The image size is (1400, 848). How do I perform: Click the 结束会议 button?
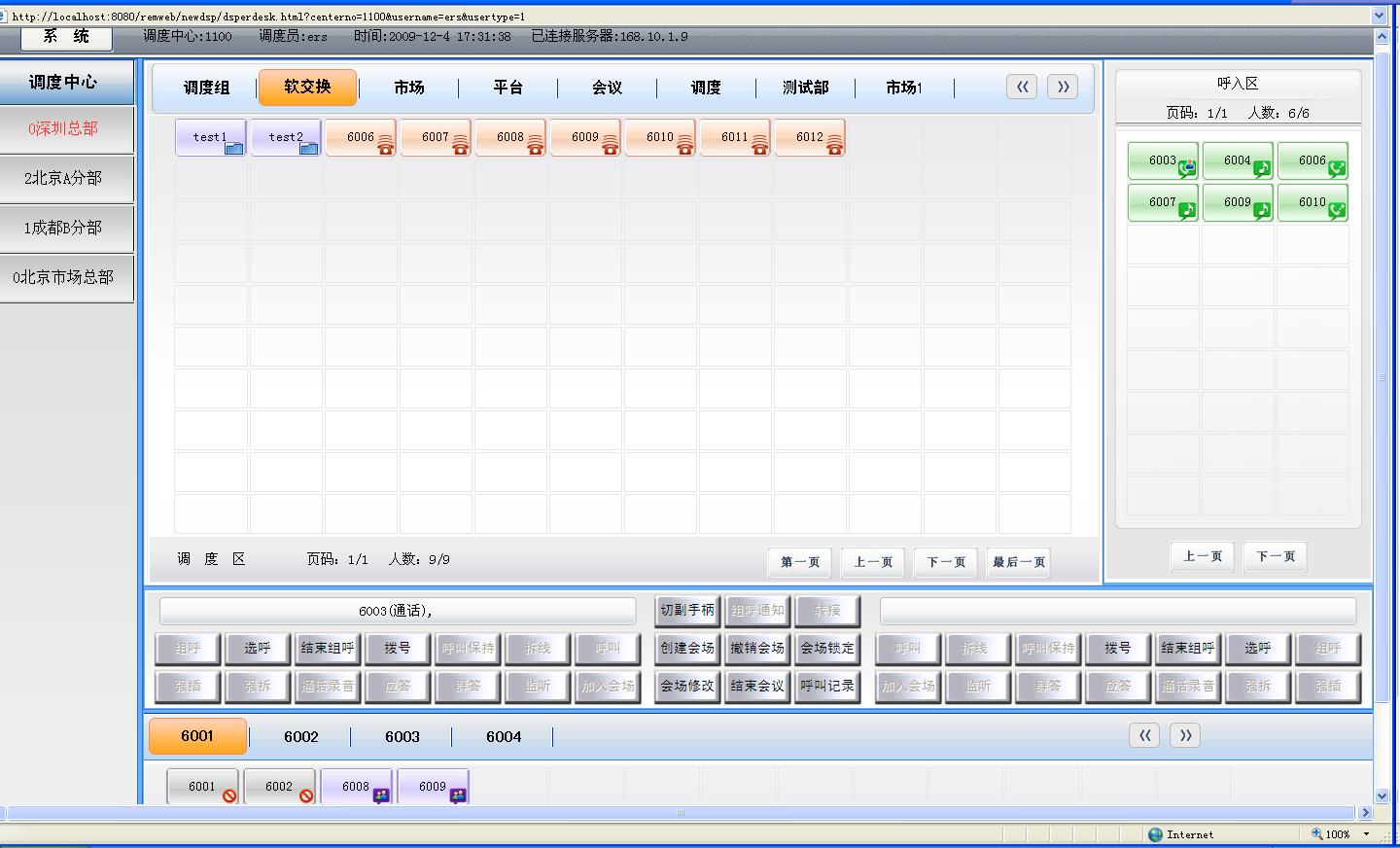(757, 687)
